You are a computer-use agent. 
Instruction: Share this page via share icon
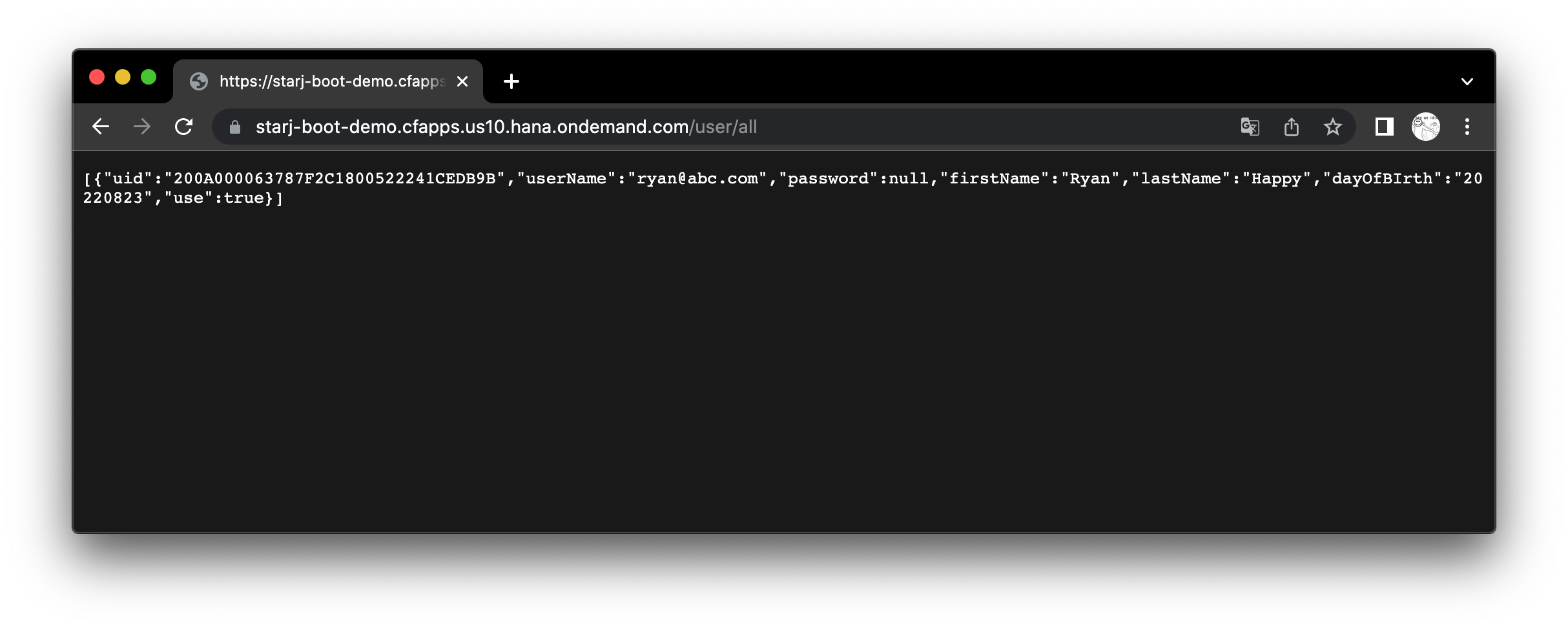coord(1292,127)
